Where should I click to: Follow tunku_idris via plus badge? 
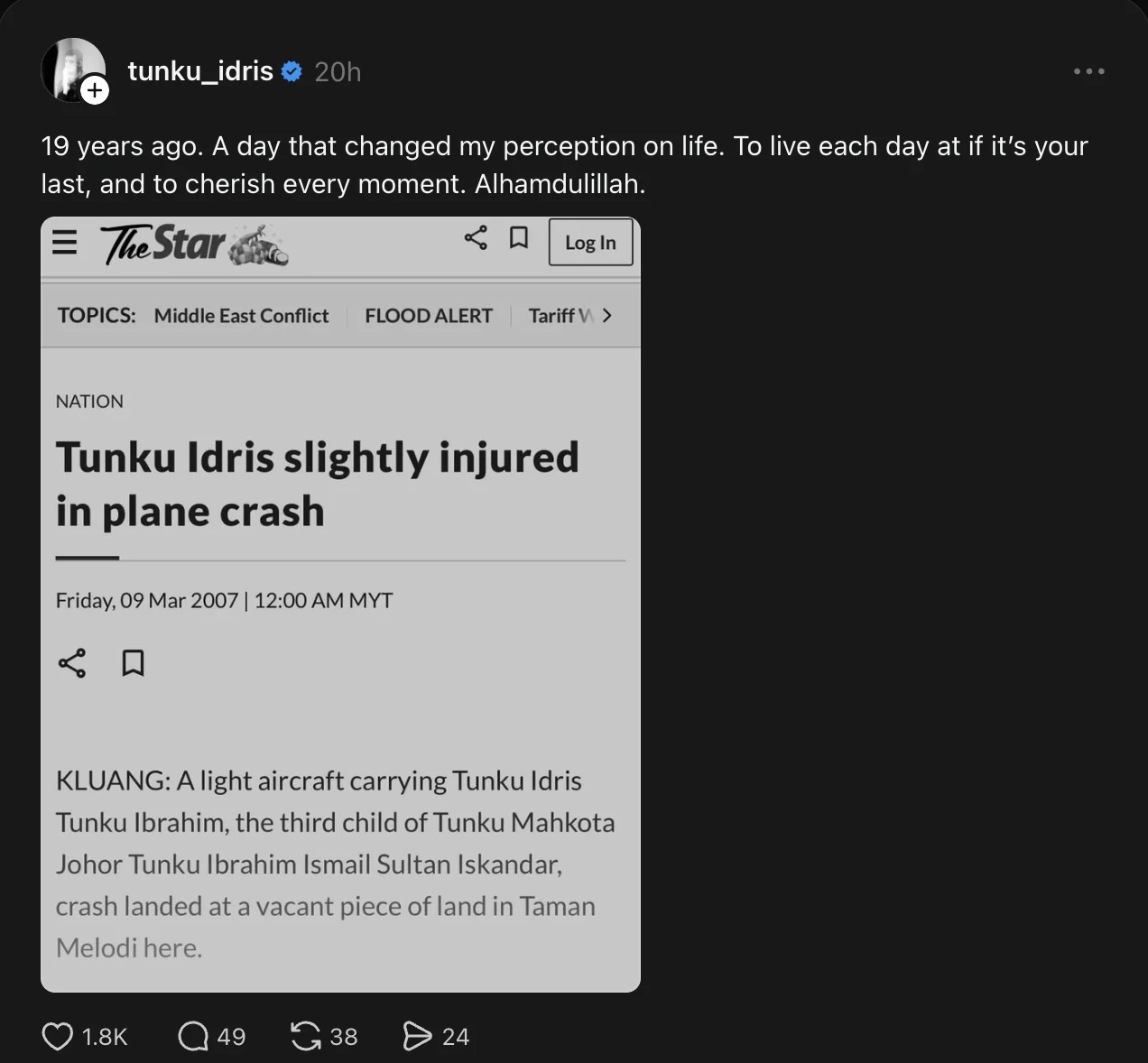(x=95, y=90)
